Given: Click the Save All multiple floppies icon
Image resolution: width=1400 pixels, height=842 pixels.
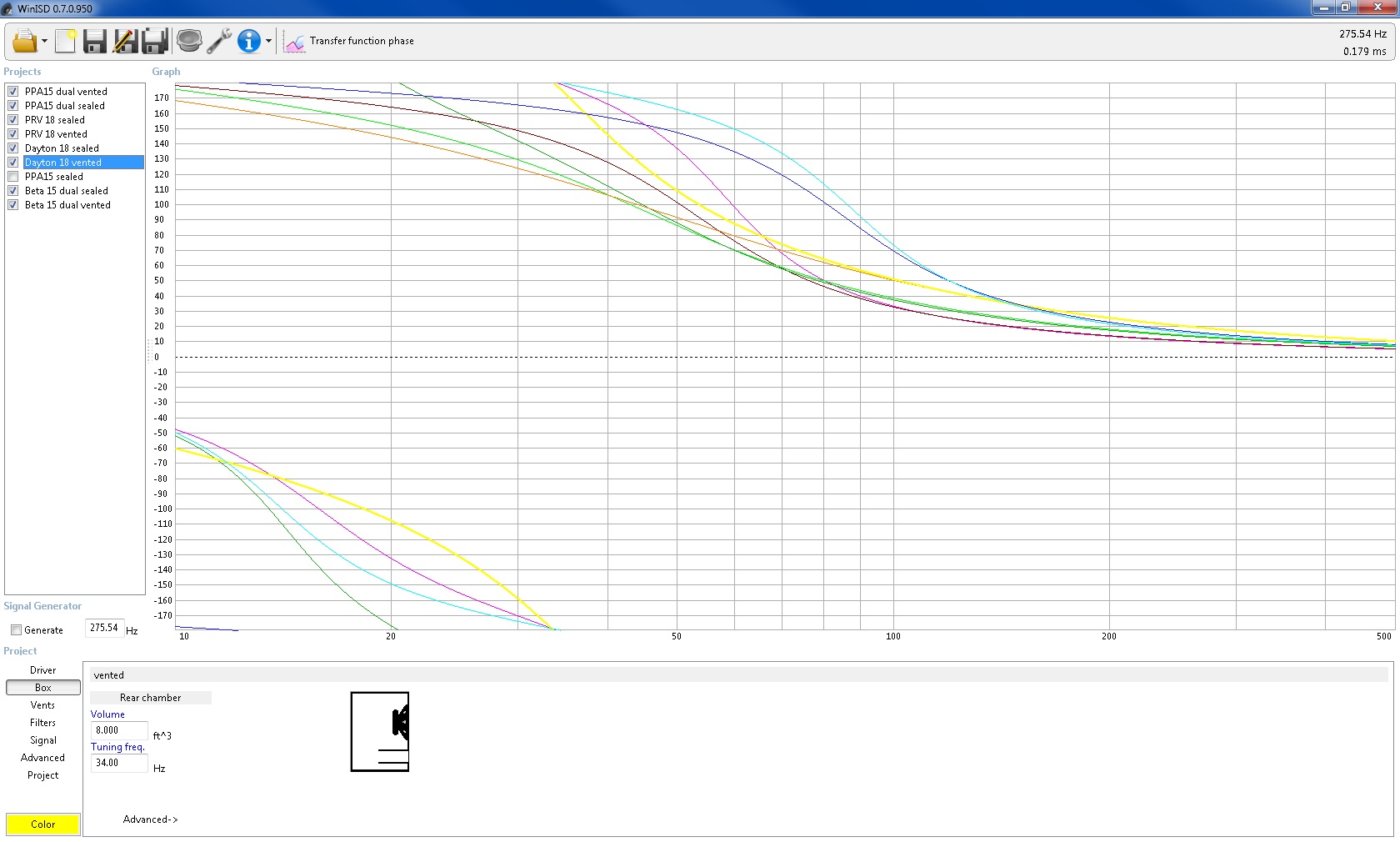Looking at the screenshot, I should 156,40.
